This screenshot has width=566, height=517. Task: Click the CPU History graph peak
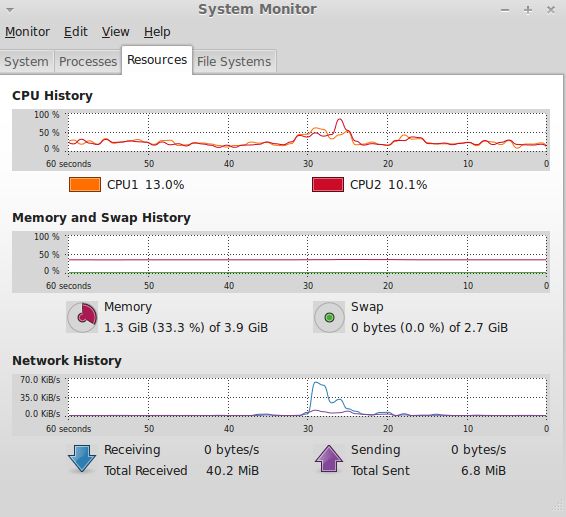point(340,120)
